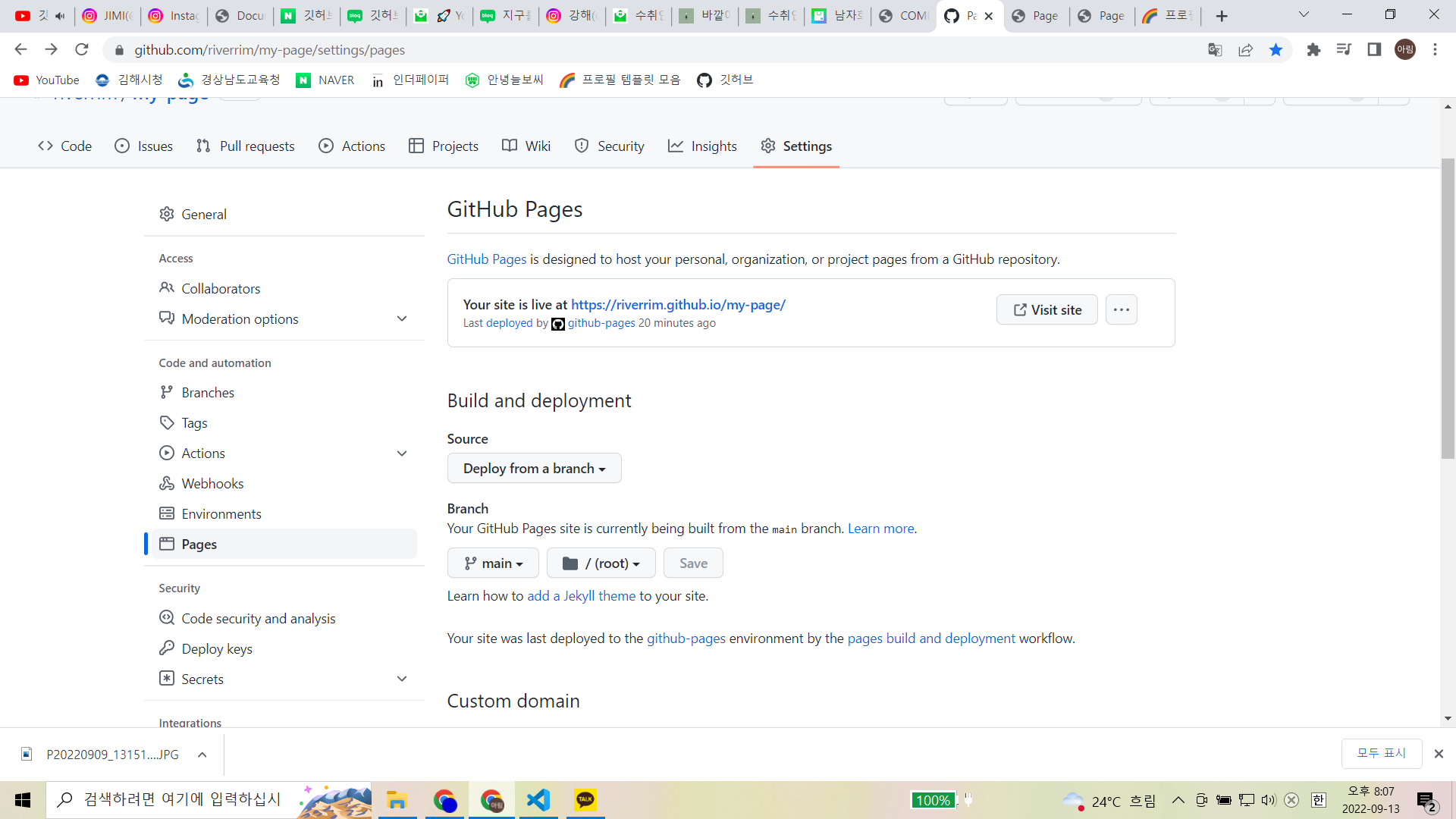The image size is (1456, 819).
Task: Close the downloads bar
Action: pyautogui.click(x=1439, y=753)
